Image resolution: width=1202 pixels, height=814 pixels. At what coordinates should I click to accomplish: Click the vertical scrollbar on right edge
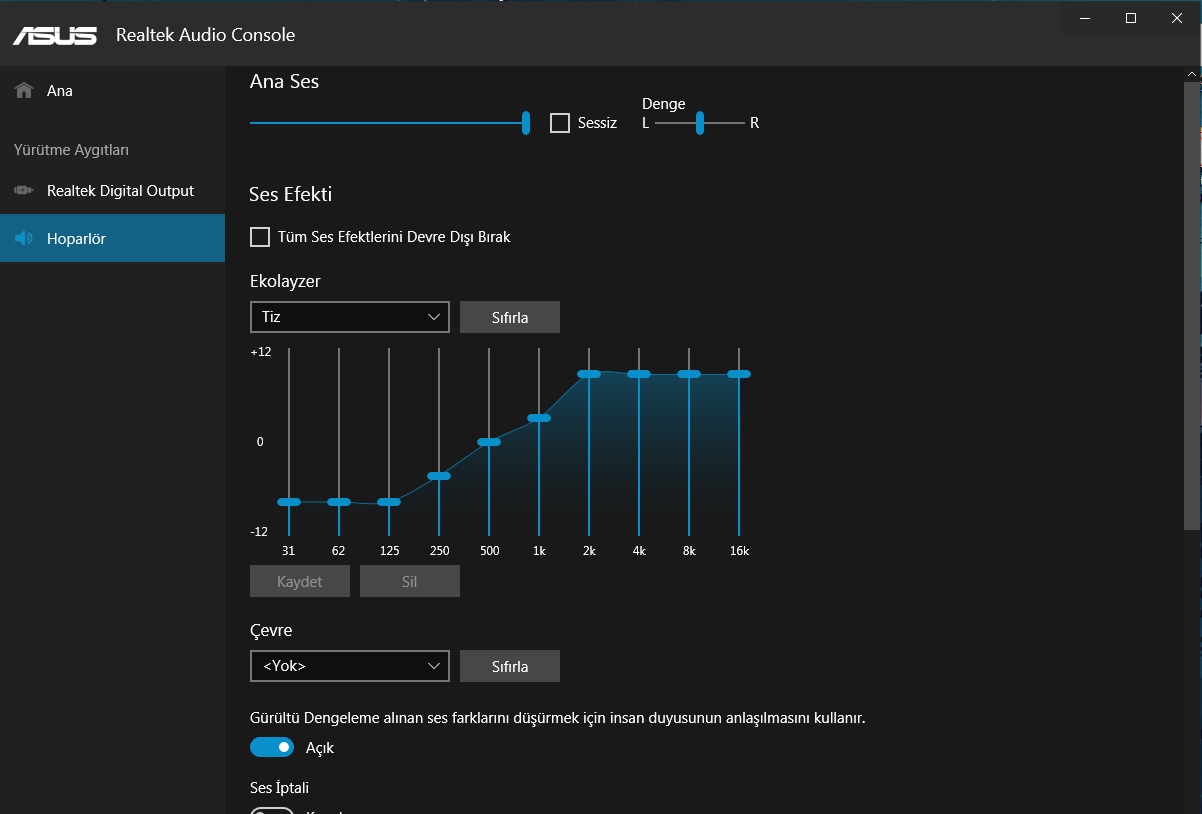[1192, 300]
